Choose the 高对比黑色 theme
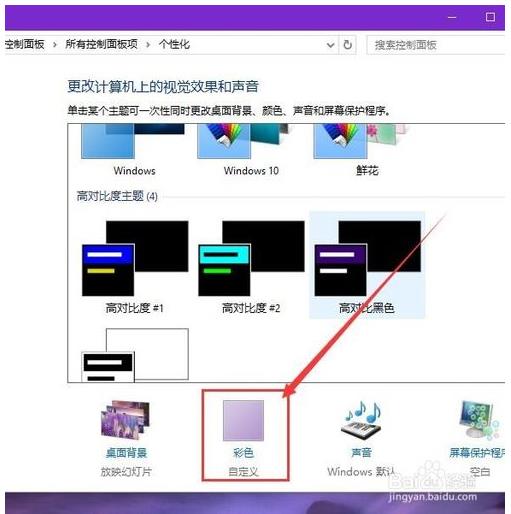The height and width of the screenshot is (514, 511). [367, 265]
